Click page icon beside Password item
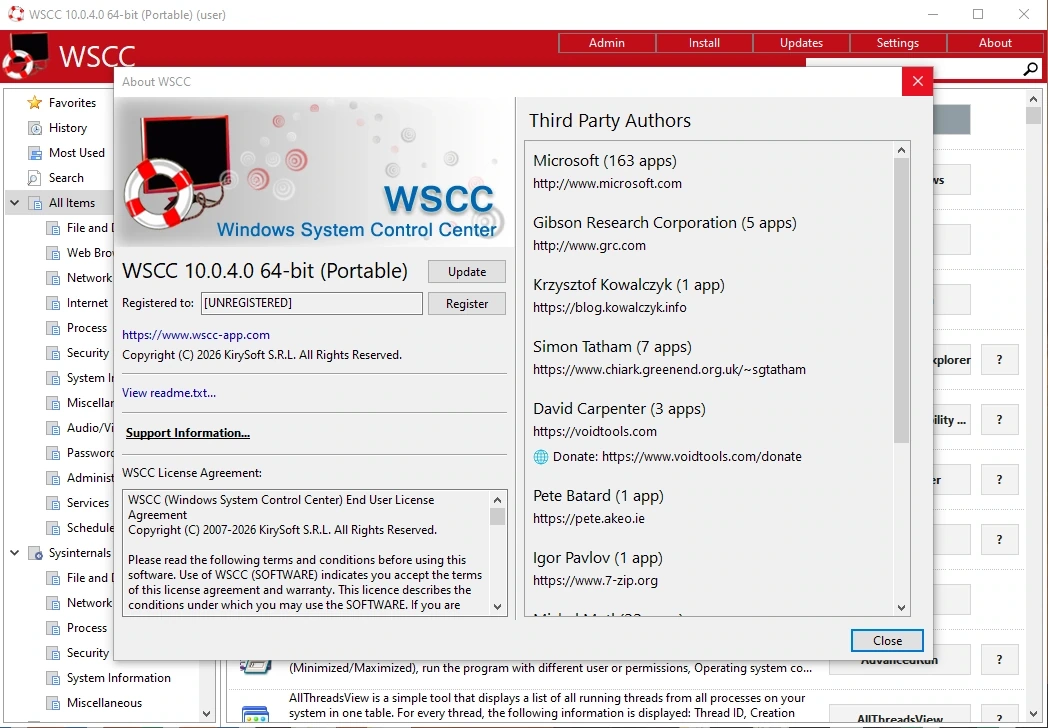Viewport: 1048px width, 728px height. pyautogui.click(x=53, y=453)
